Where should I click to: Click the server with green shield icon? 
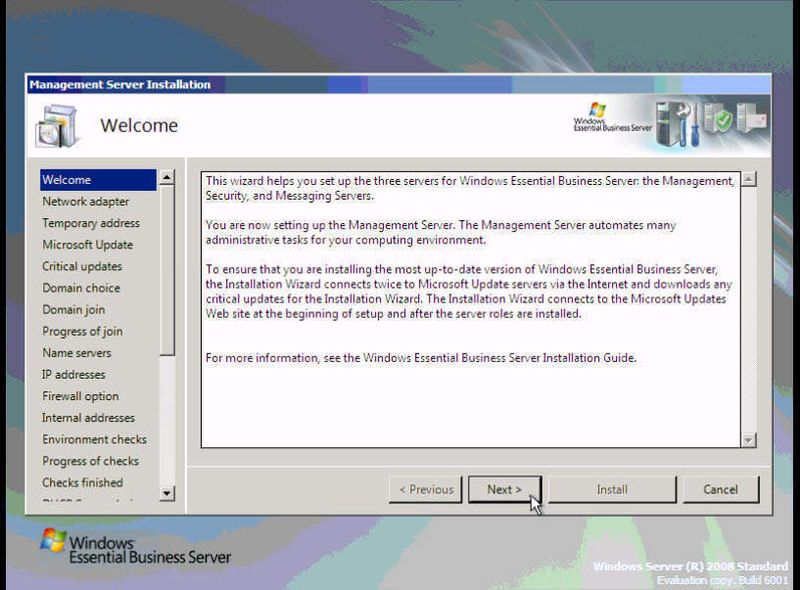click(717, 118)
